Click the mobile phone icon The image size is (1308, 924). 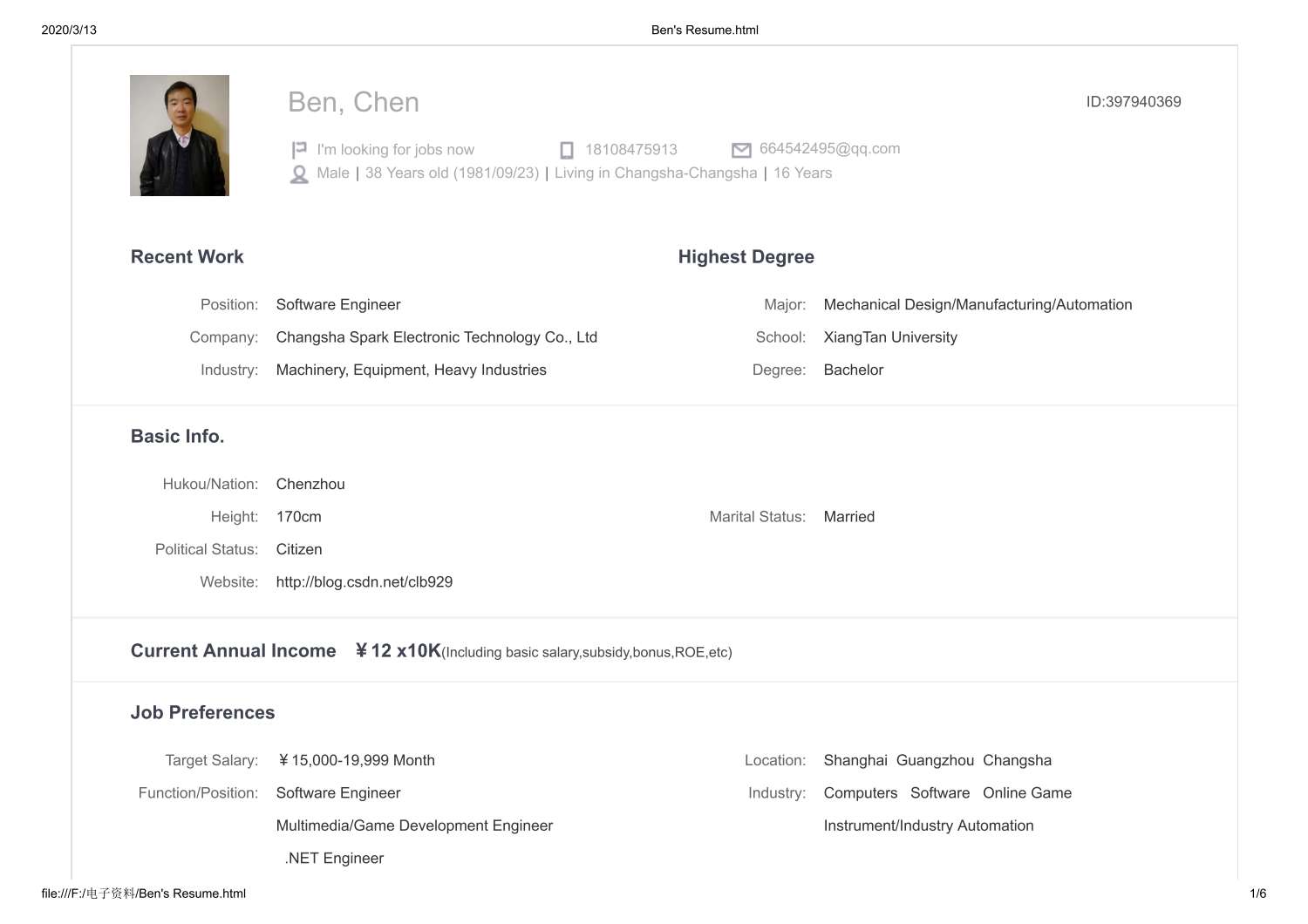pos(567,149)
